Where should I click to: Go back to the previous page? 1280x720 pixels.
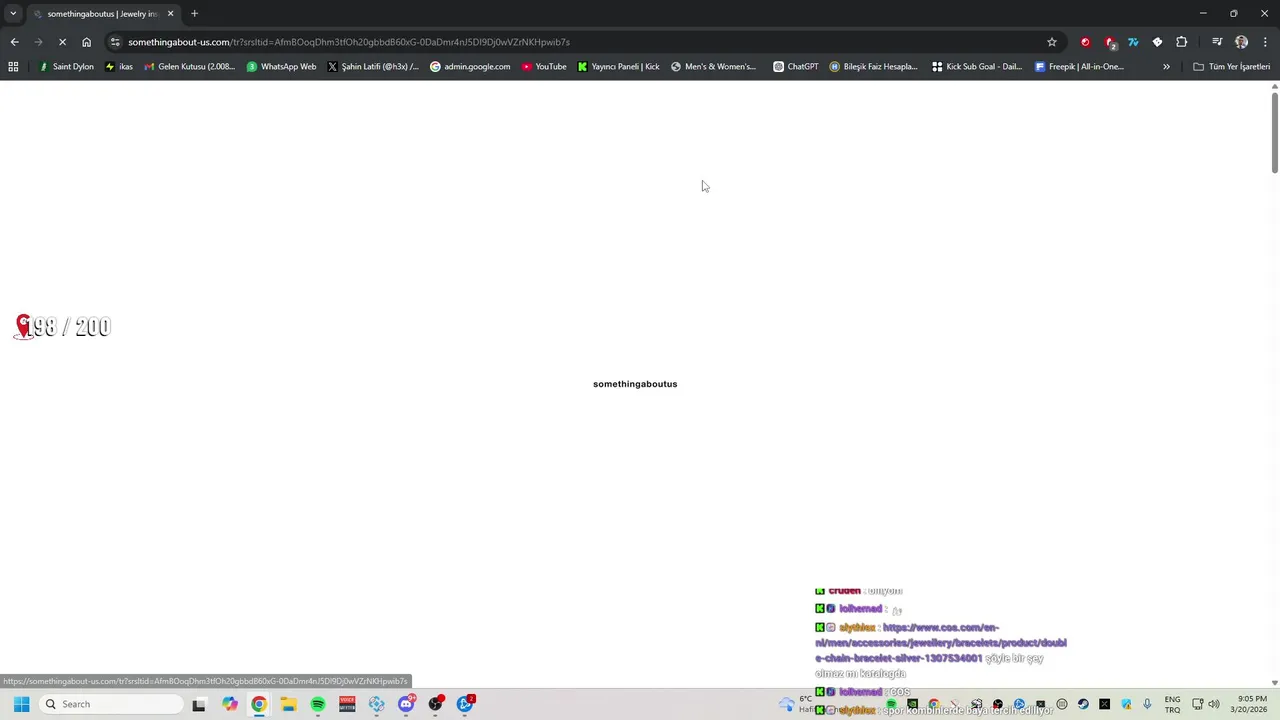point(14,42)
